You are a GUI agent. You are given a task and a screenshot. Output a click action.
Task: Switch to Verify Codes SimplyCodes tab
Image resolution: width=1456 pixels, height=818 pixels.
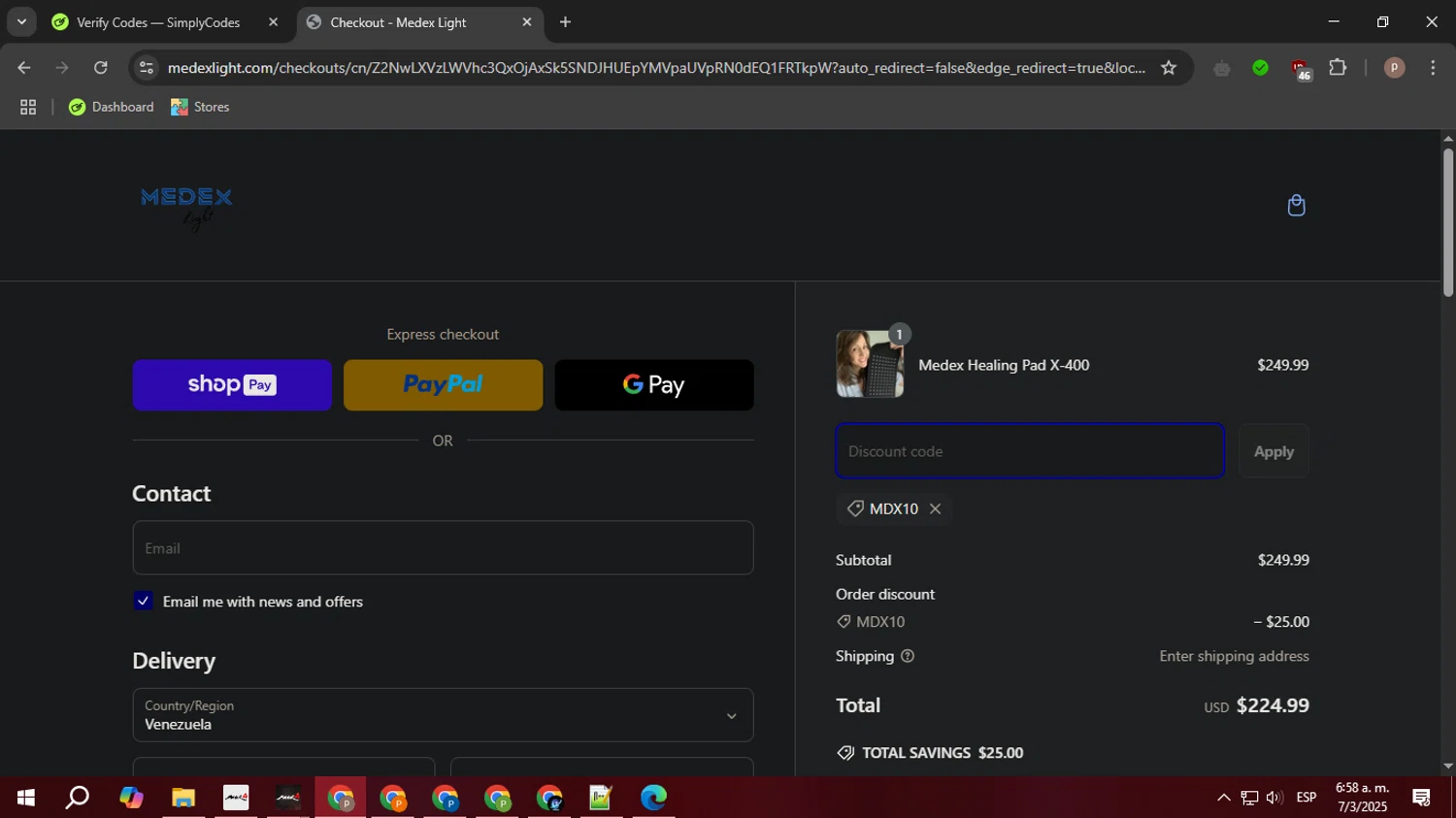coord(158,22)
